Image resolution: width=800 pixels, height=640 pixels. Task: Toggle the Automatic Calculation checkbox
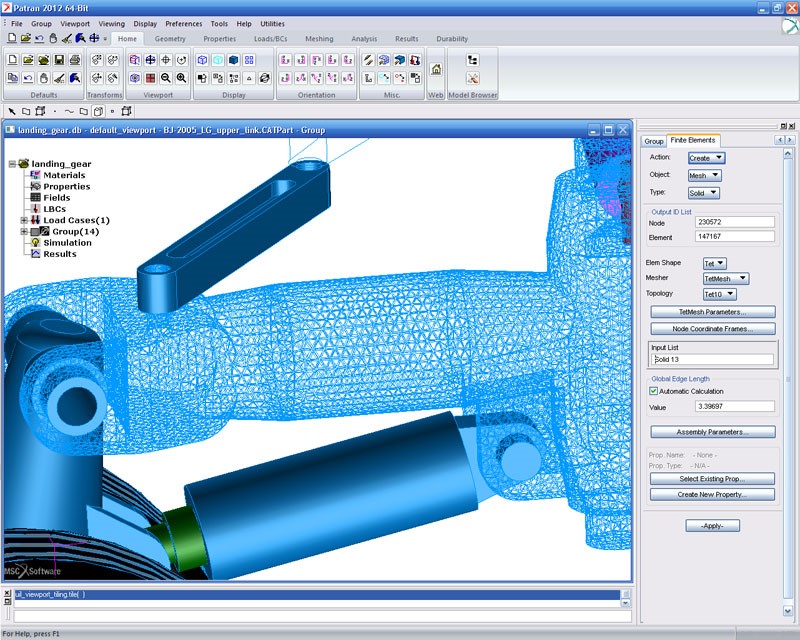point(653,391)
